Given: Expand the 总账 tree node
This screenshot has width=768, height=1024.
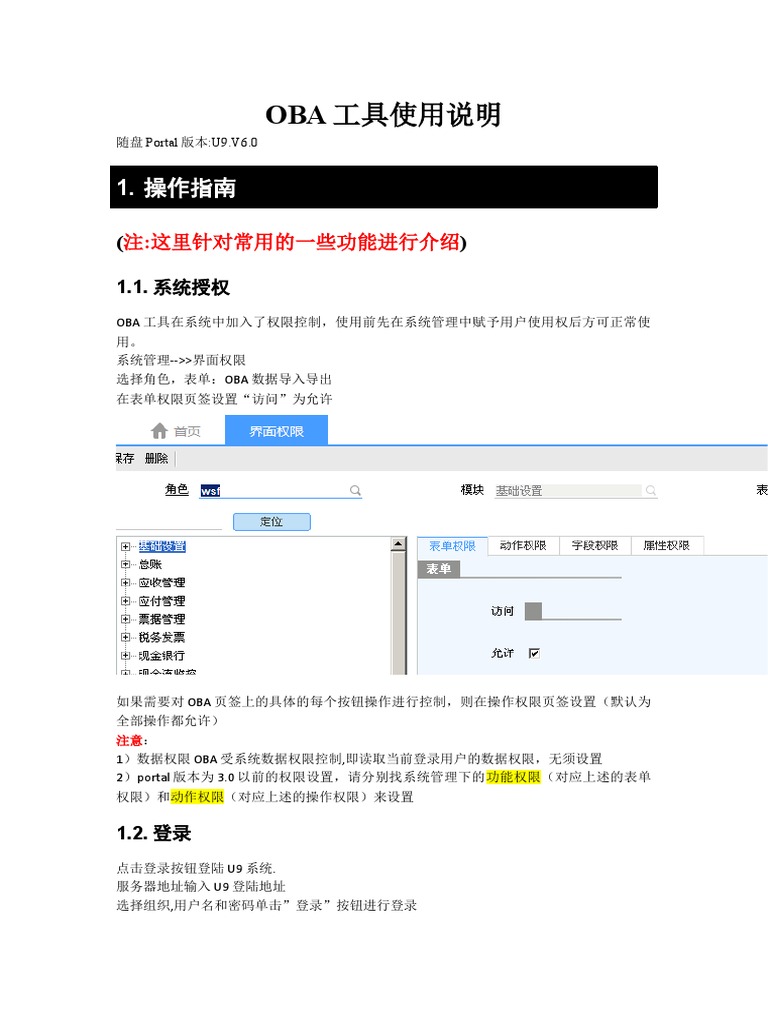Looking at the screenshot, I should pos(125,564).
